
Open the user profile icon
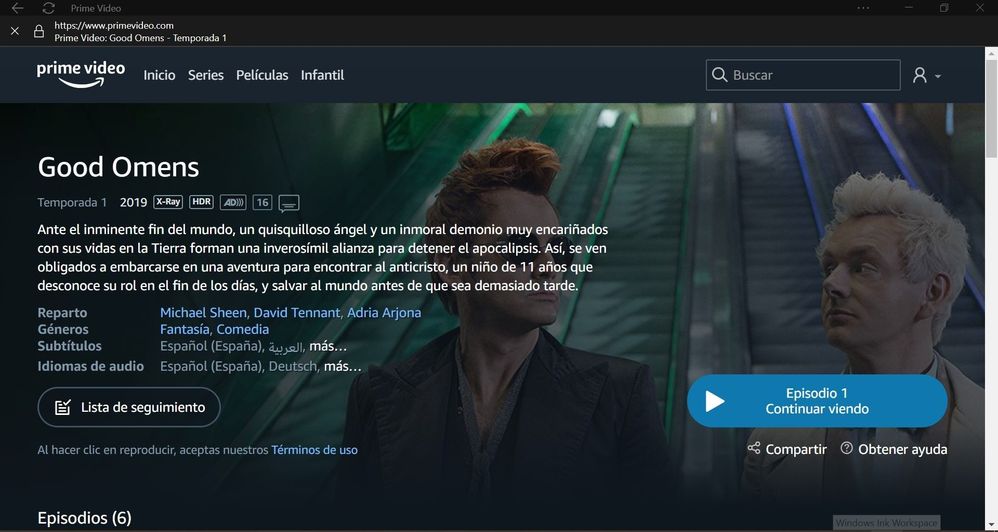920,75
